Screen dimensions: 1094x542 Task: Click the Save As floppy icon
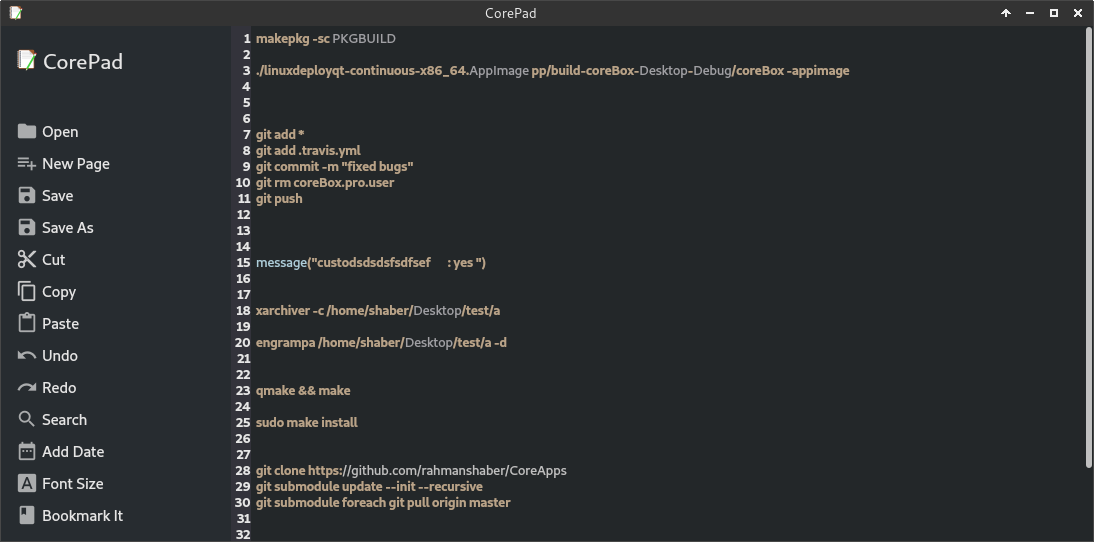[x=27, y=227]
